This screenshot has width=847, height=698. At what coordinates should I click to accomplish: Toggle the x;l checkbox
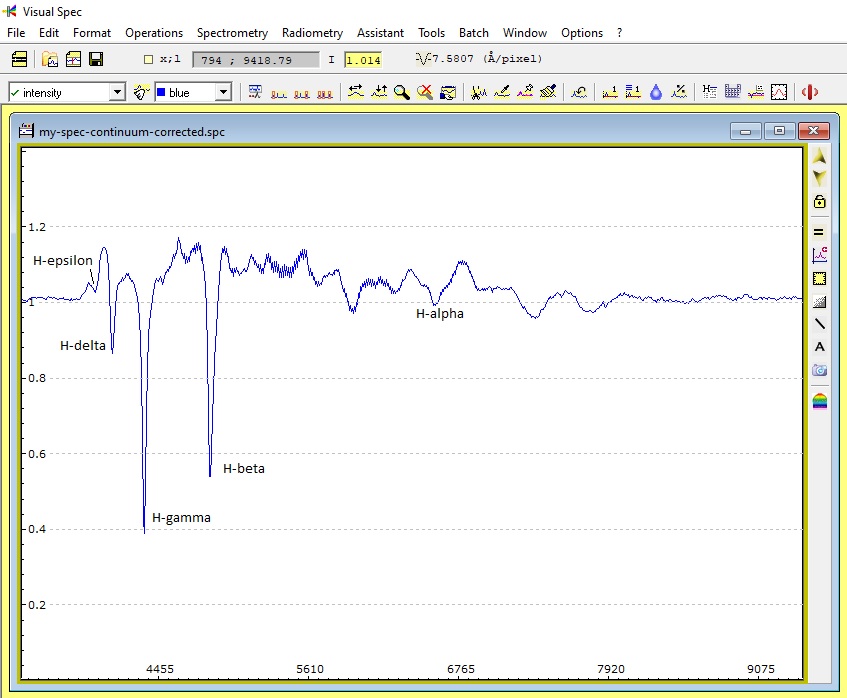click(x=149, y=59)
